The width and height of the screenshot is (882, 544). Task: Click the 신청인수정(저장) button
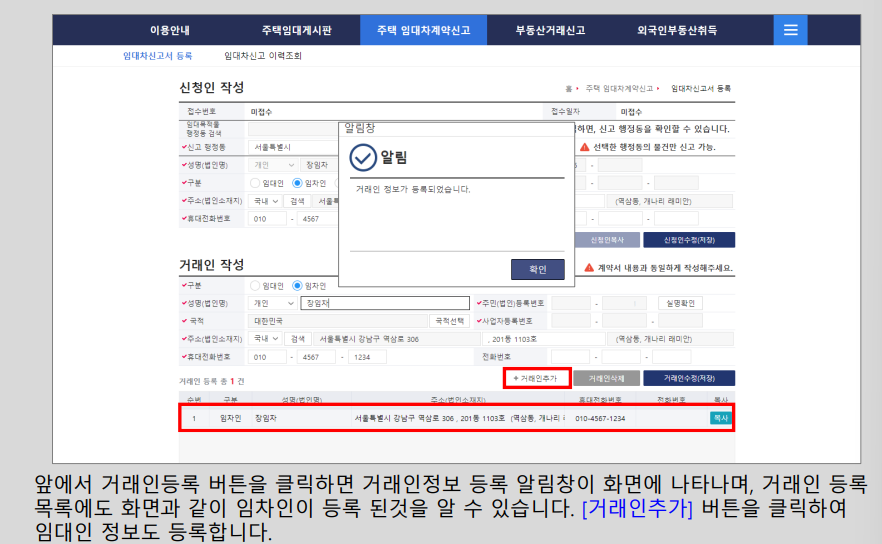click(689, 240)
